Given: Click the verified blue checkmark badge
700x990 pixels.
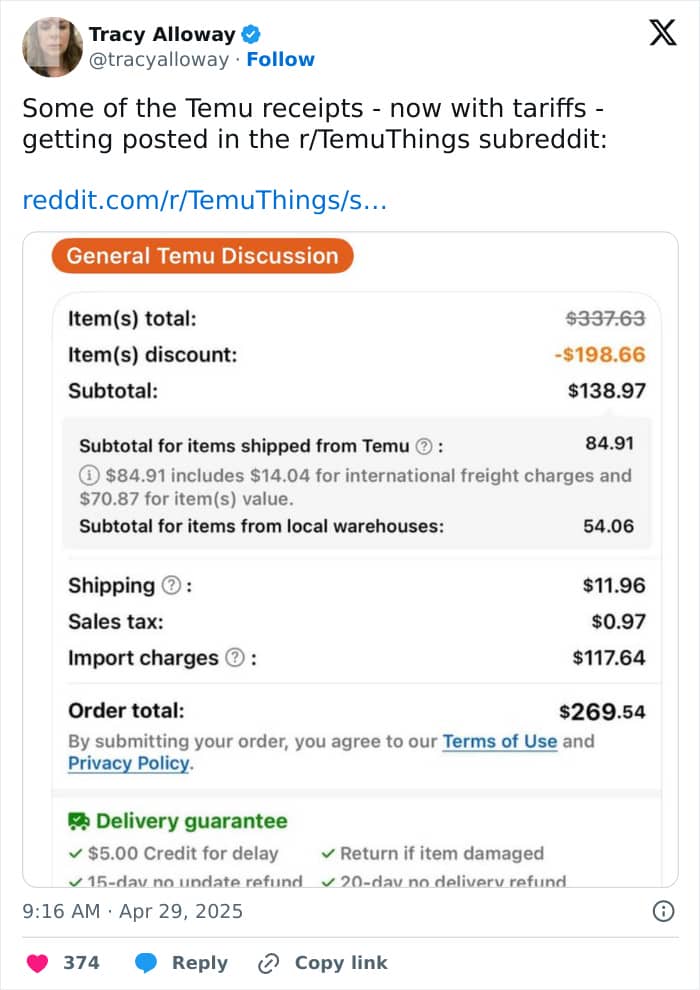Looking at the screenshot, I should tap(252, 33).
